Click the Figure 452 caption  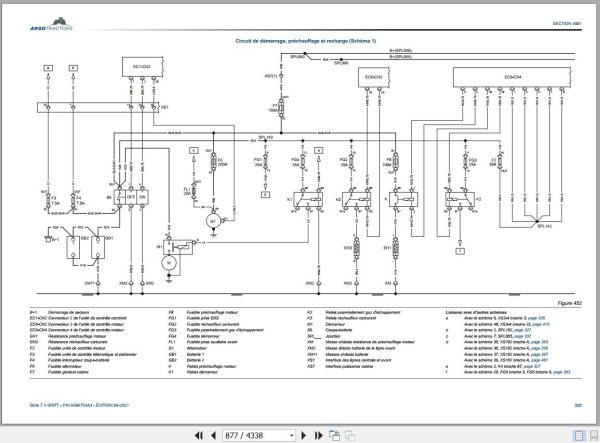coord(569,303)
